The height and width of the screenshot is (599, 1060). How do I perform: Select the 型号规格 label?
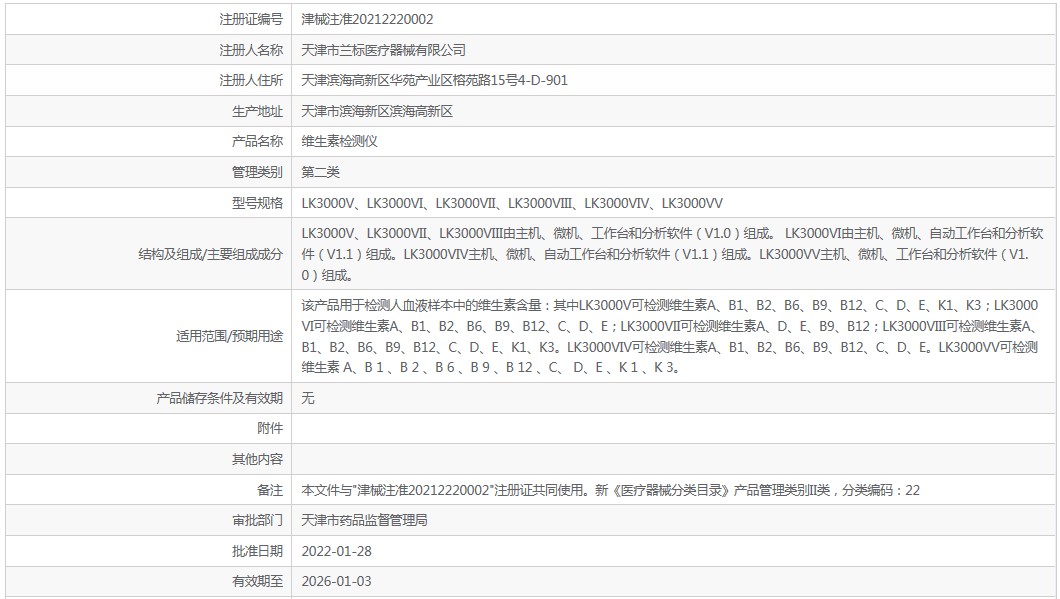258,203
